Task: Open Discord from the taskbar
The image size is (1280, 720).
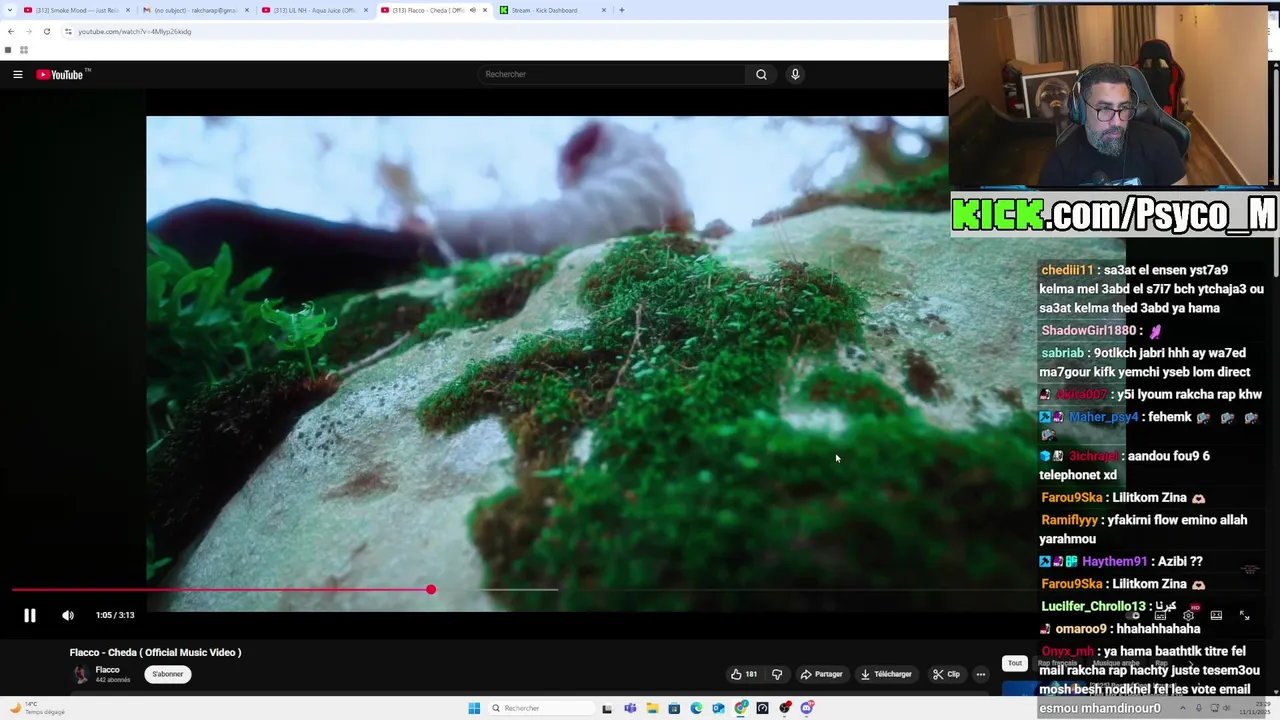Action: pos(807,708)
